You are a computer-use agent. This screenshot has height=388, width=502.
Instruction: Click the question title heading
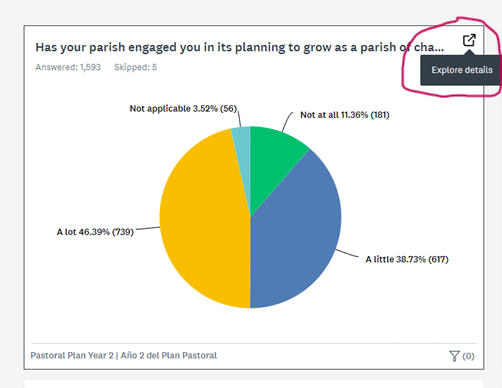tap(240, 47)
